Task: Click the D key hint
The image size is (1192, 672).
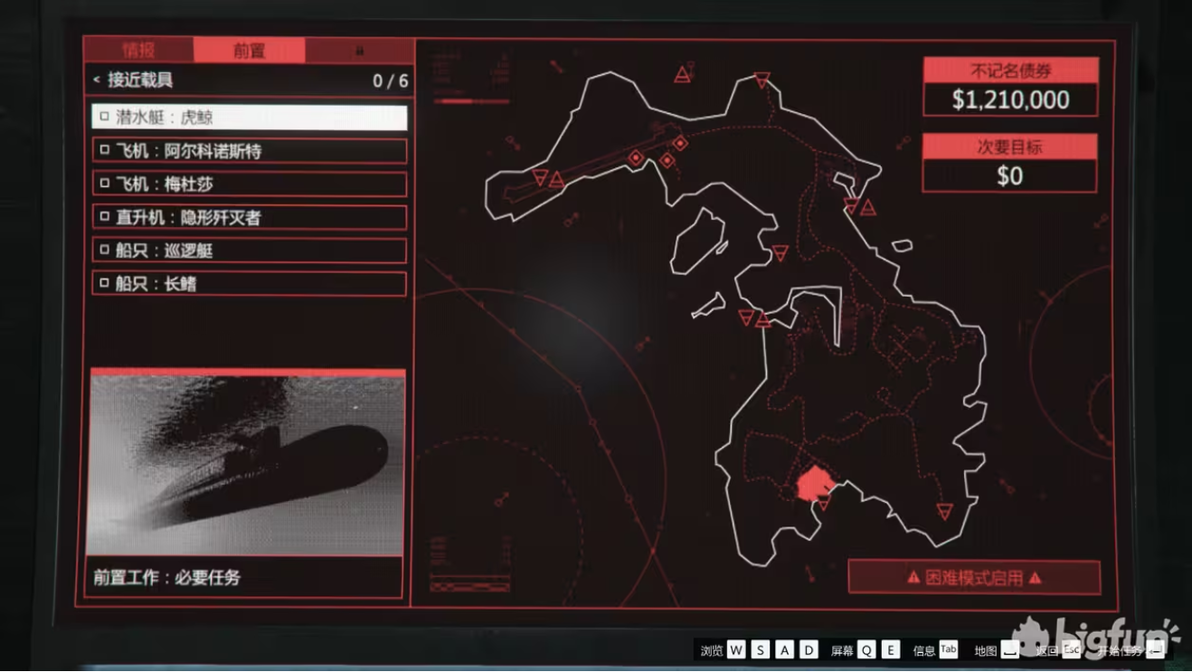Action: pos(809,650)
